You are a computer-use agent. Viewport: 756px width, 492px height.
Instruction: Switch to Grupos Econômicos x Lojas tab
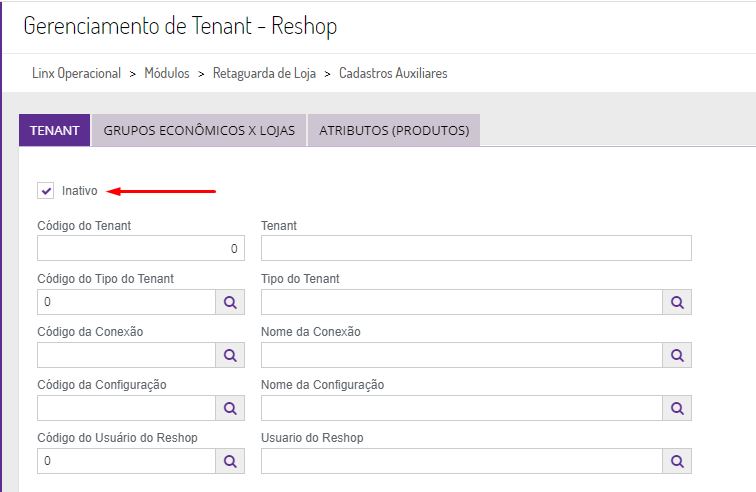tap(199, 131)
